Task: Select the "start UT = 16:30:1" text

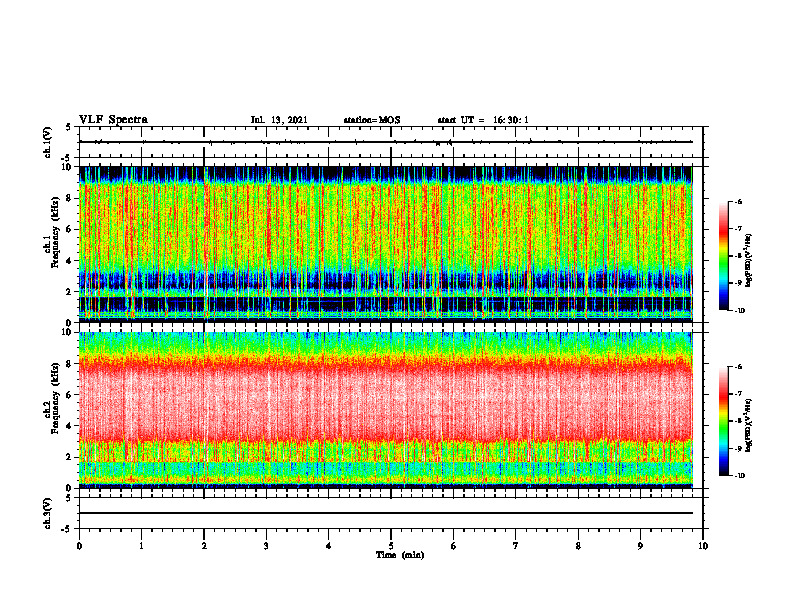Action: point(483,120)
